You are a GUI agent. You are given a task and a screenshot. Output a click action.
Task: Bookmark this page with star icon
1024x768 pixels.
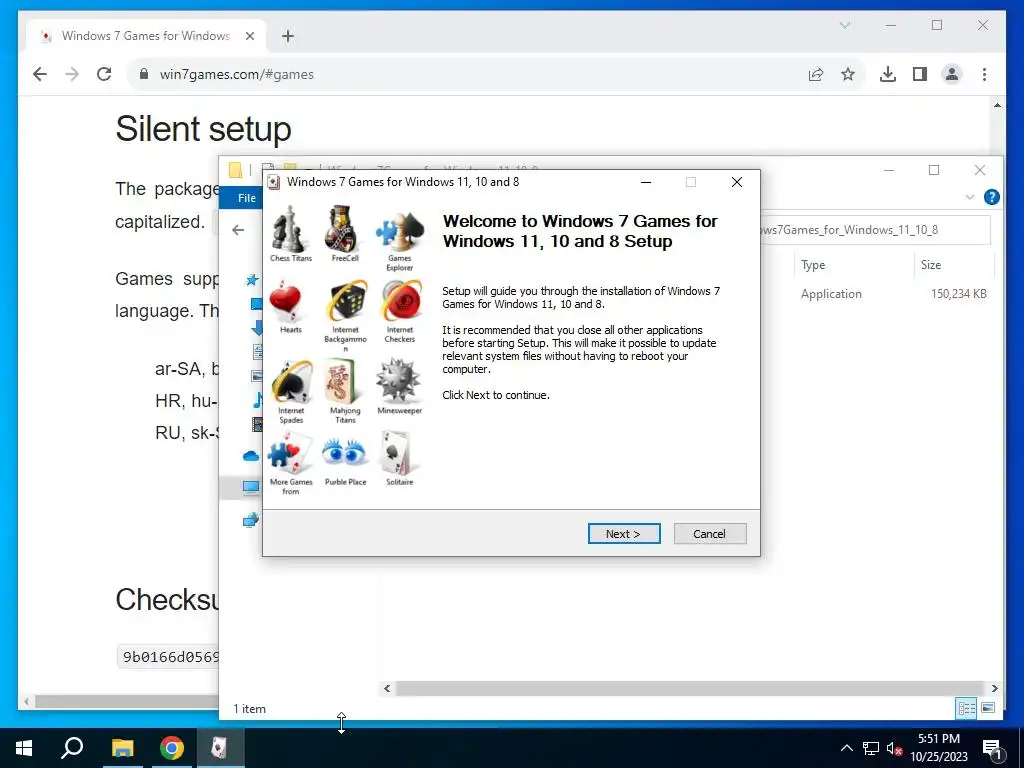(x=848, y=74)
